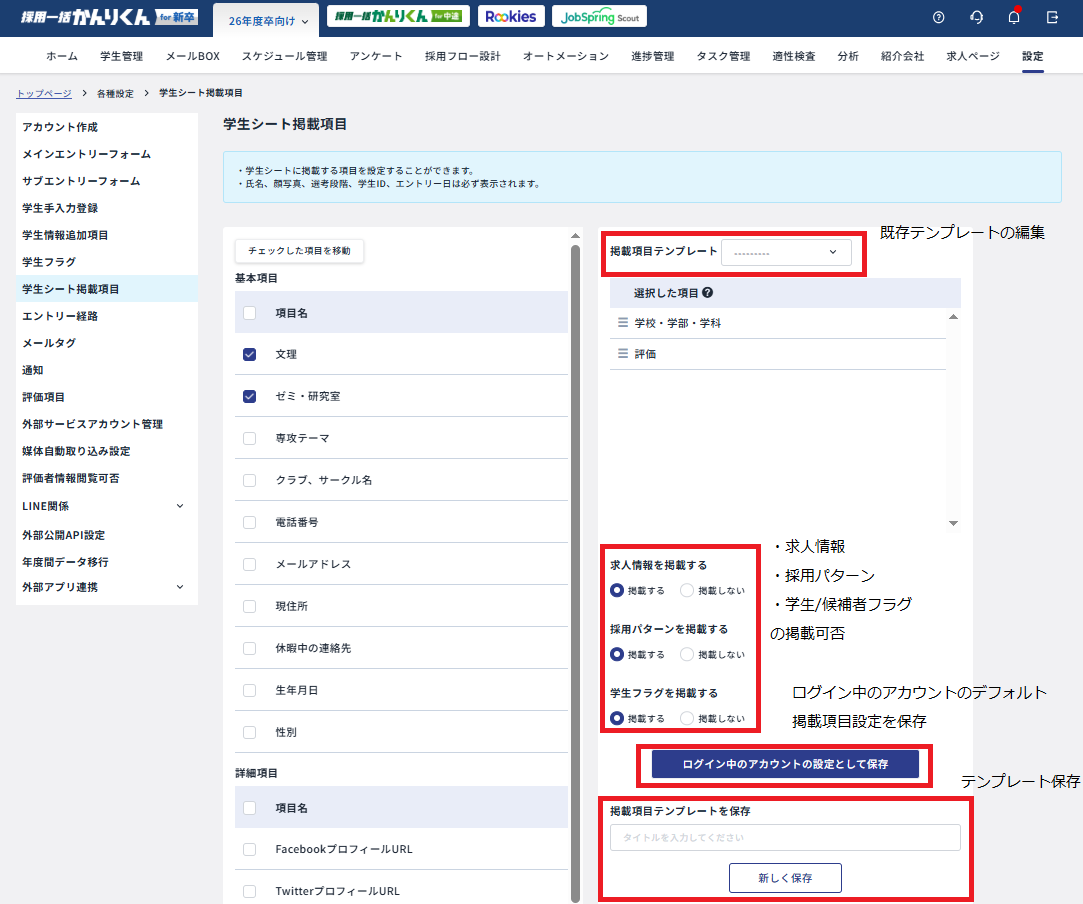
Task: Click the Rookies logo button
Action: coord(511,16)
